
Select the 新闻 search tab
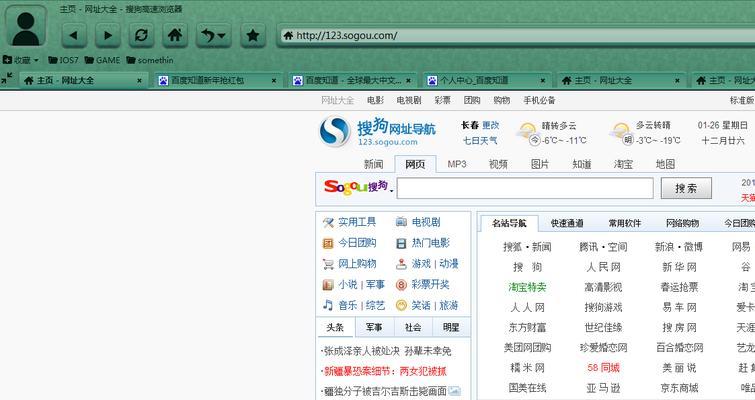[374, 164]
